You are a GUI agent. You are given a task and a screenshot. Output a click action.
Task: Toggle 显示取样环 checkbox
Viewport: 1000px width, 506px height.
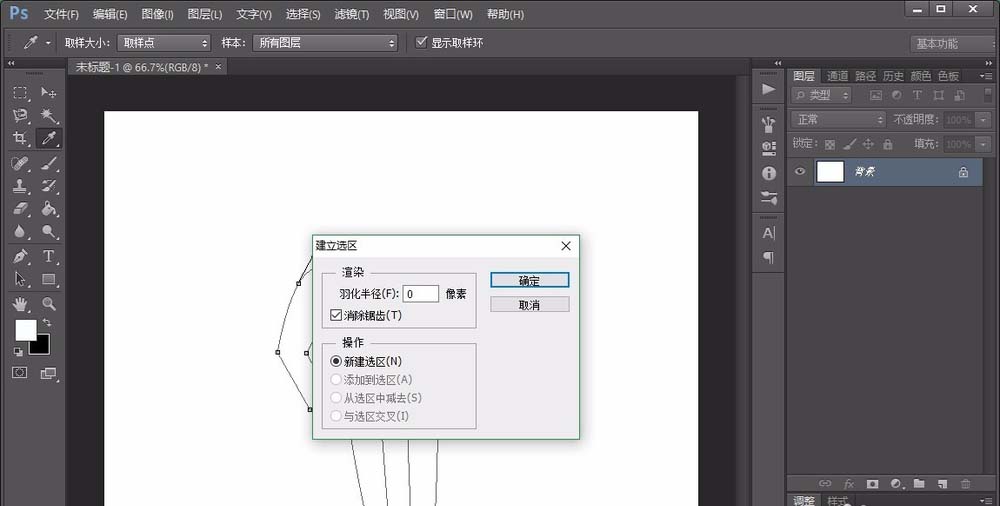[x=421, y=42]
